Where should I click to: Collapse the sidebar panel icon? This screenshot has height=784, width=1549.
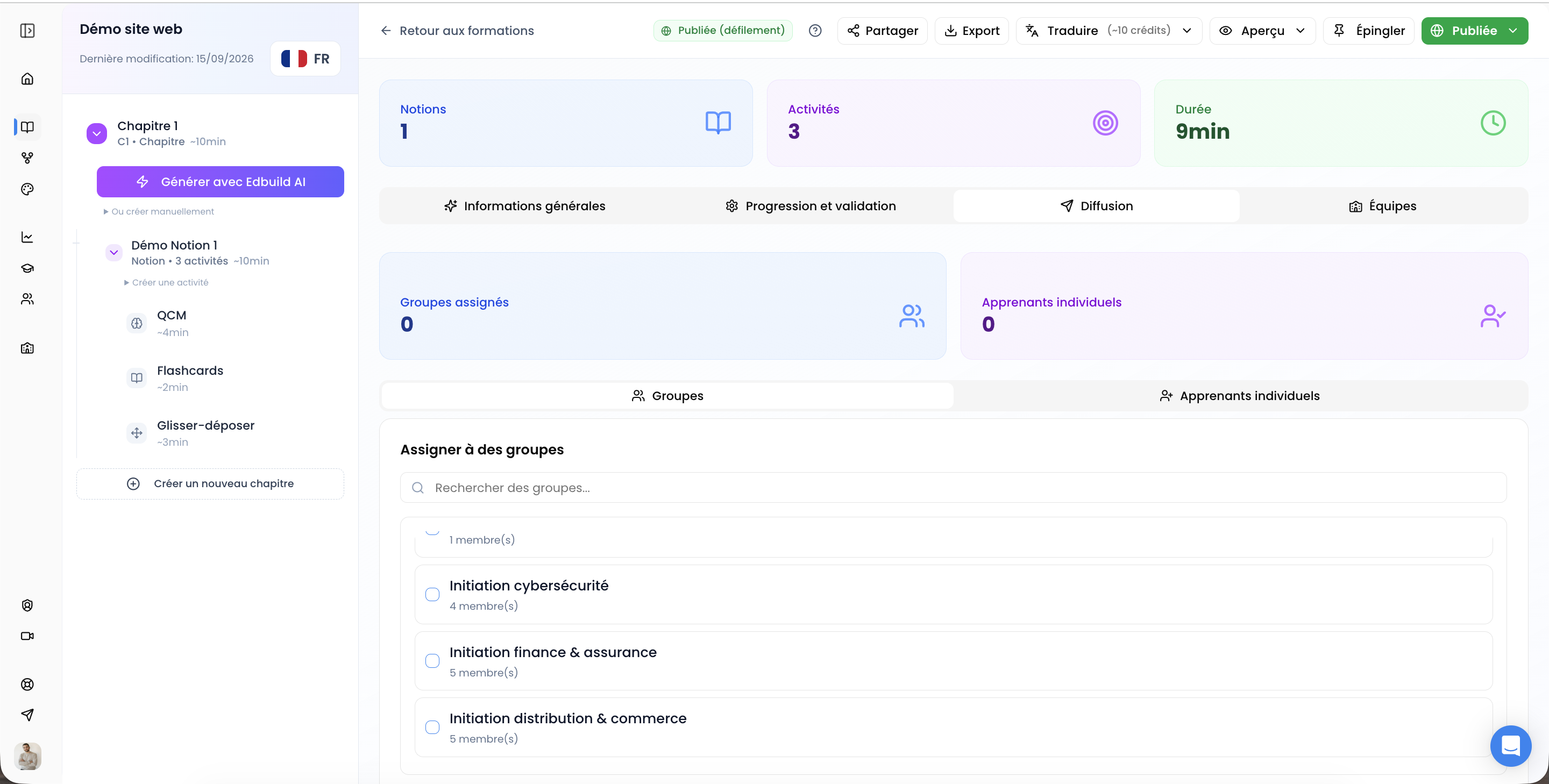[27, 31]
